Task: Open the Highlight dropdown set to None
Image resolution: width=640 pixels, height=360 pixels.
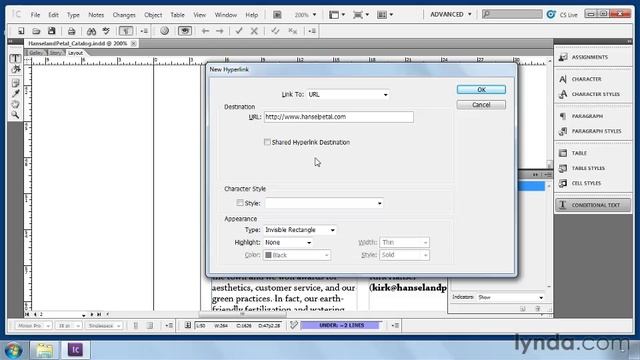Action: coord(288,242)
